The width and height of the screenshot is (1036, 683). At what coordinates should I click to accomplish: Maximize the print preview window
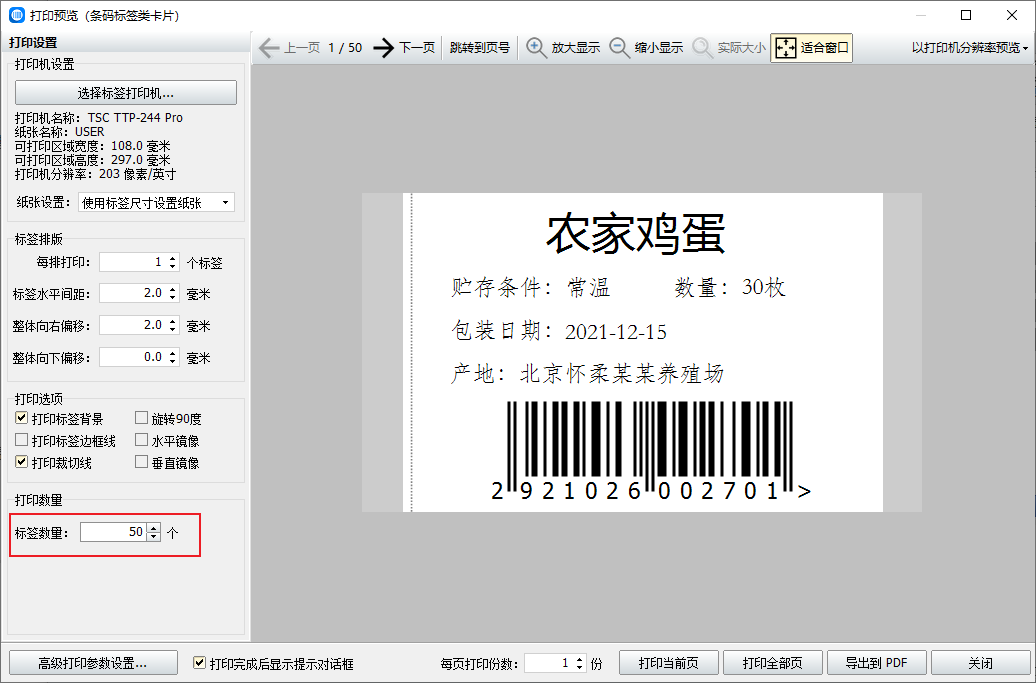pyautogui.click(x=966, y=15)
